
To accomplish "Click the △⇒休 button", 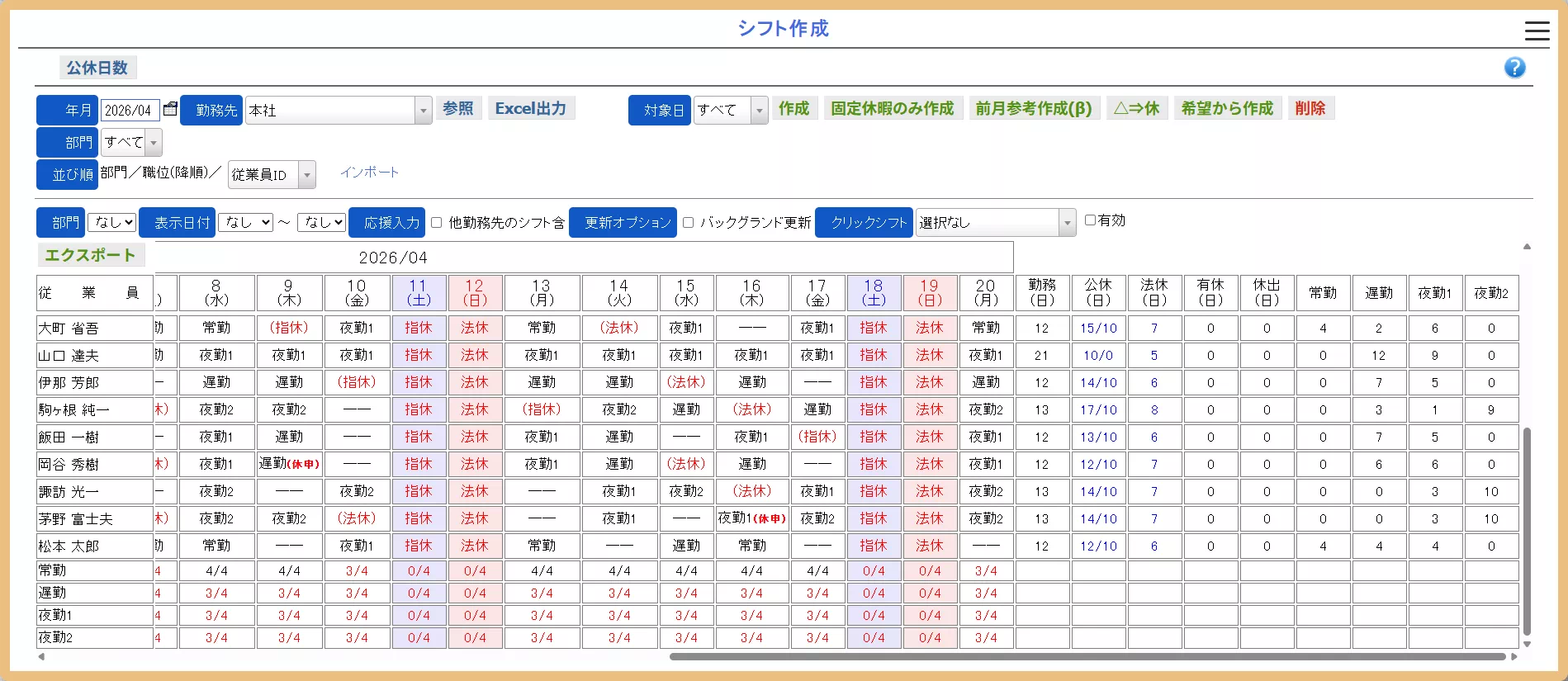I will [1136, 108].
